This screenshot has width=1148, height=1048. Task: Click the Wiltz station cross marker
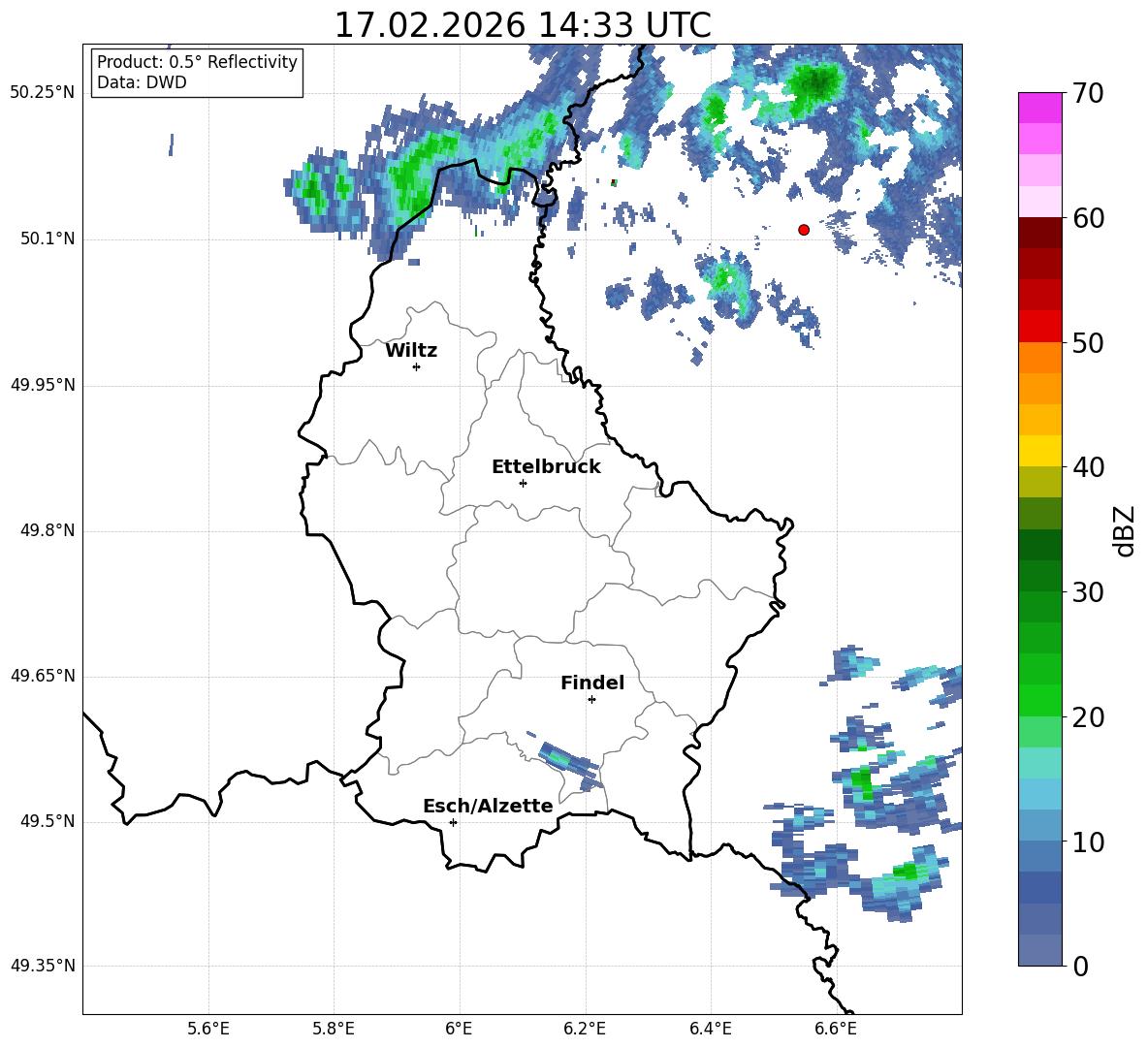[x=417, y=366]
